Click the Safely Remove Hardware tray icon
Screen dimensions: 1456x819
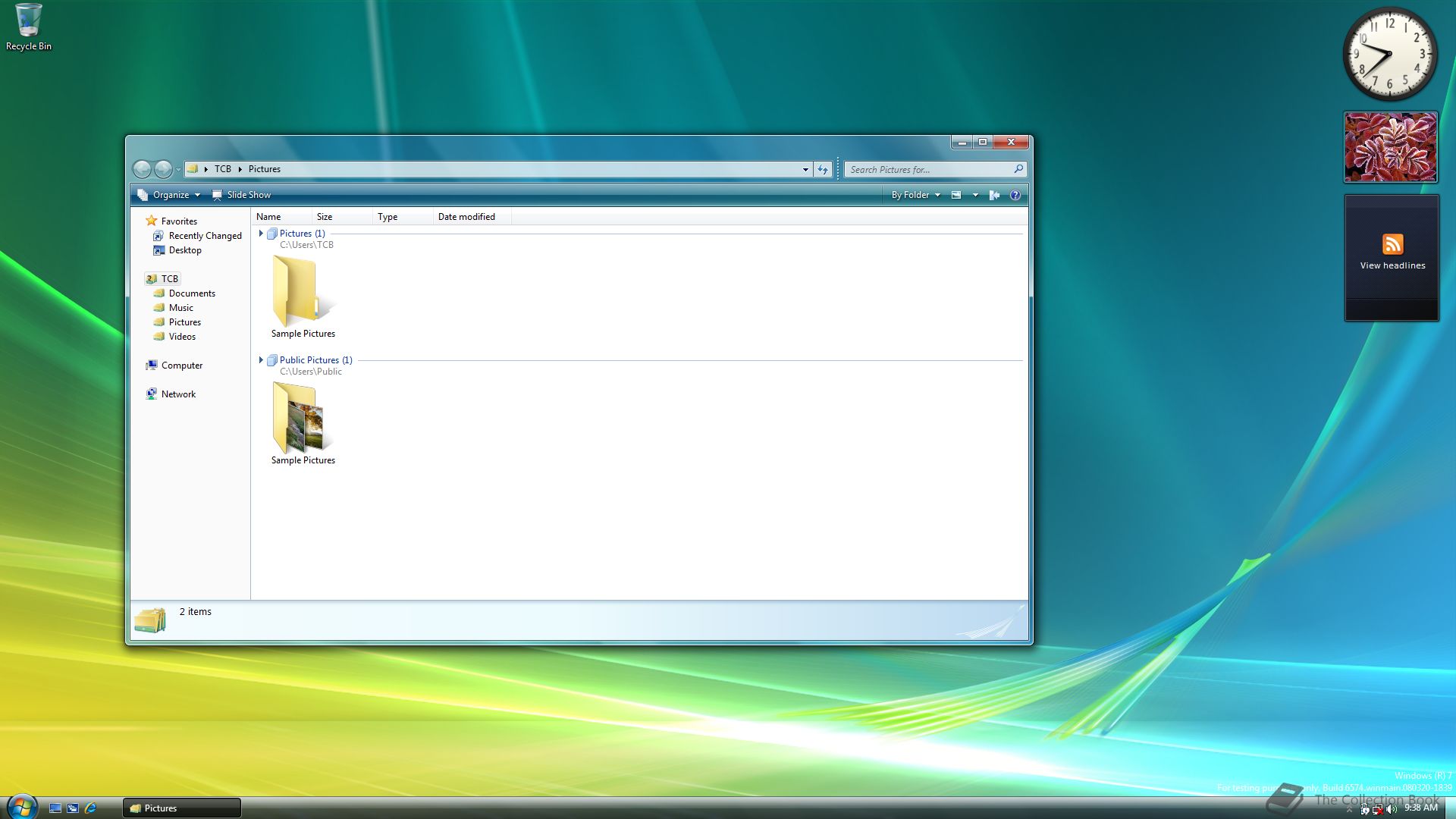[1364, 809]
